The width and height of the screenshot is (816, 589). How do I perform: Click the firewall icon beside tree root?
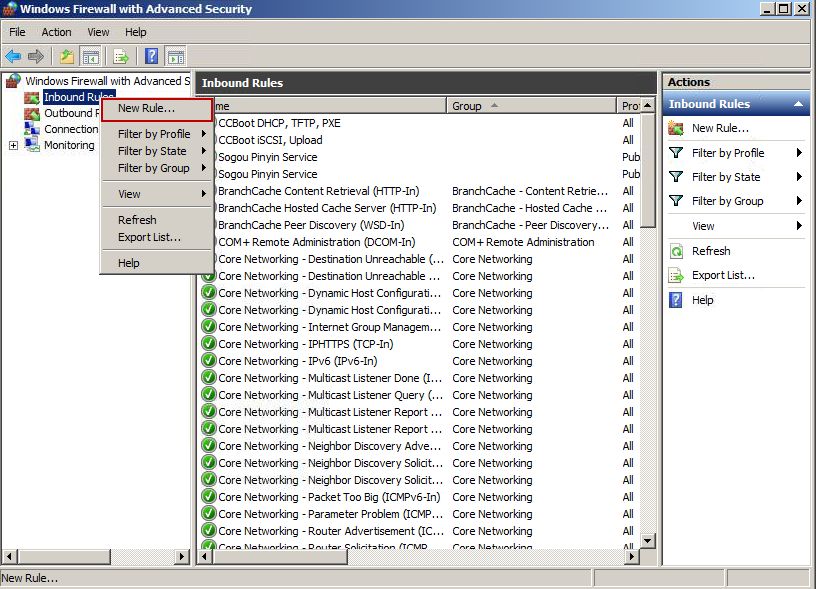pyautogui.click(x=13, y=81)
